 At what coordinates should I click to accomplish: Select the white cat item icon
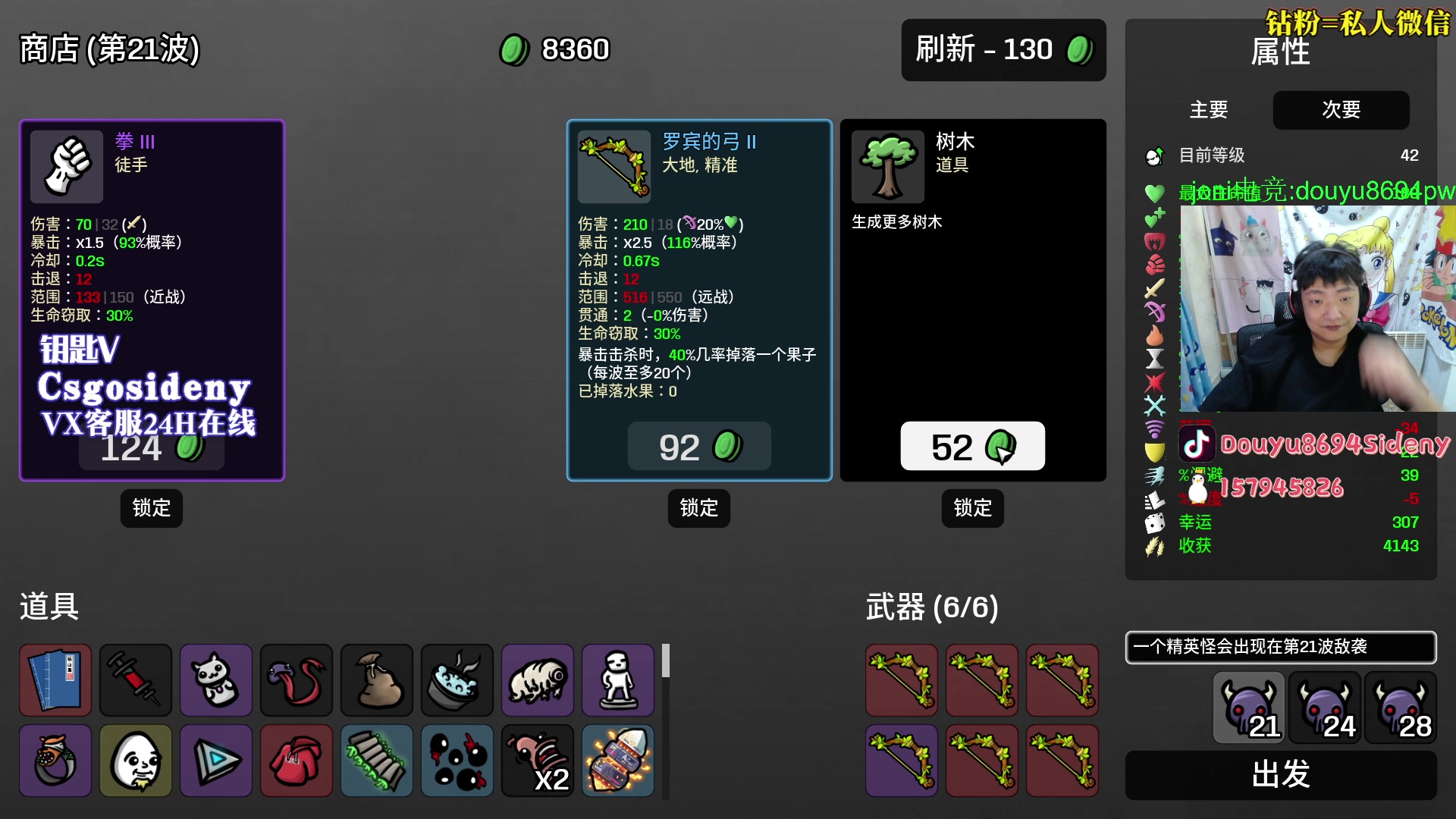click(x=216, y=680)
